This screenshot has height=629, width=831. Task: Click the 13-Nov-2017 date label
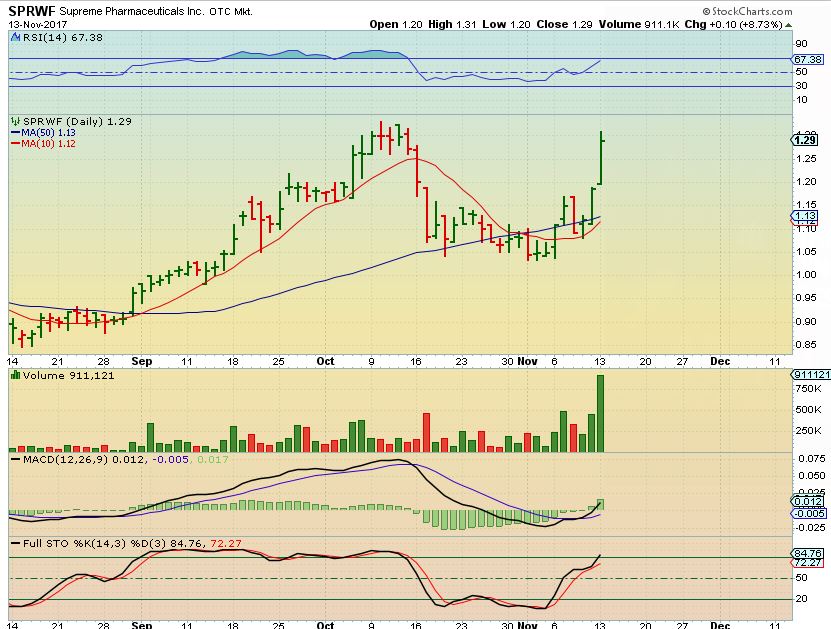point(38,24)
